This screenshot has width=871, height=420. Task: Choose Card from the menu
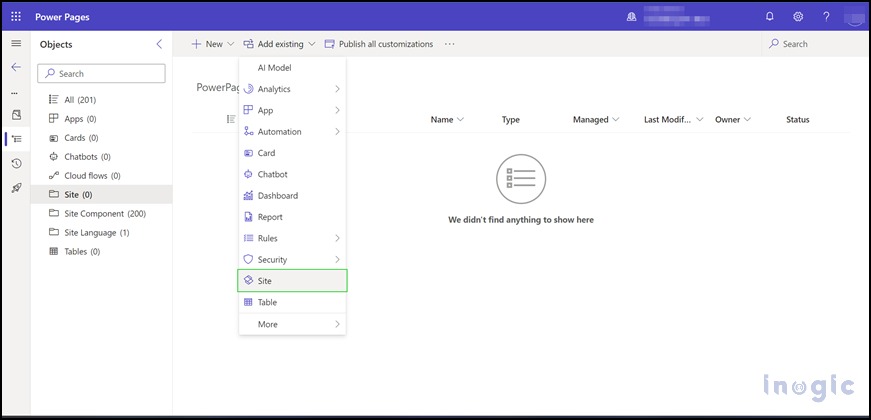coord(292,153)
